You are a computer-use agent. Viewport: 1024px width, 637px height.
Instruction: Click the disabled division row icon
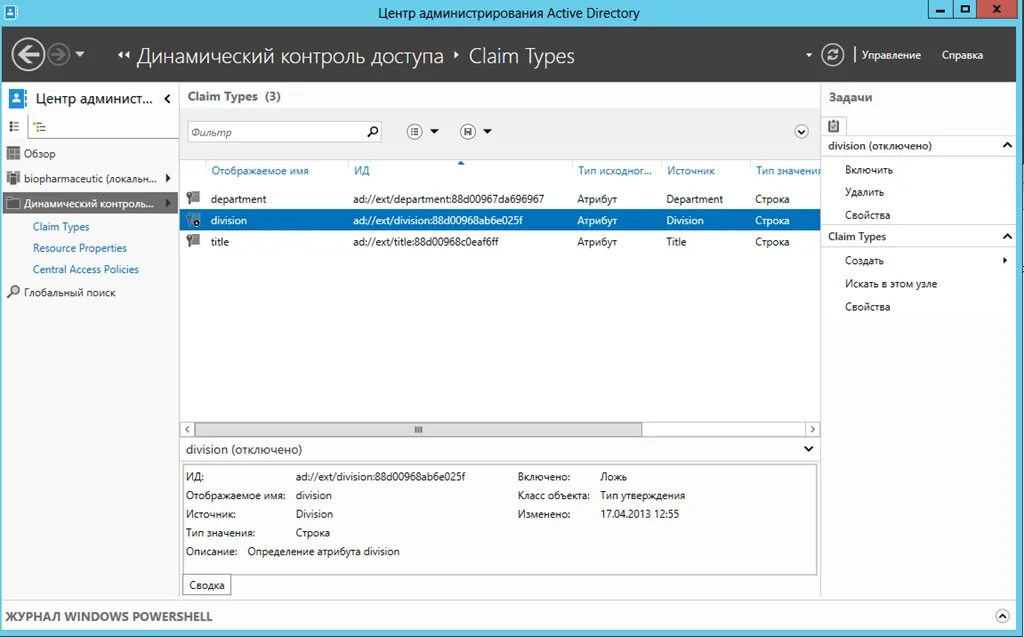click(x=193, y=220)
